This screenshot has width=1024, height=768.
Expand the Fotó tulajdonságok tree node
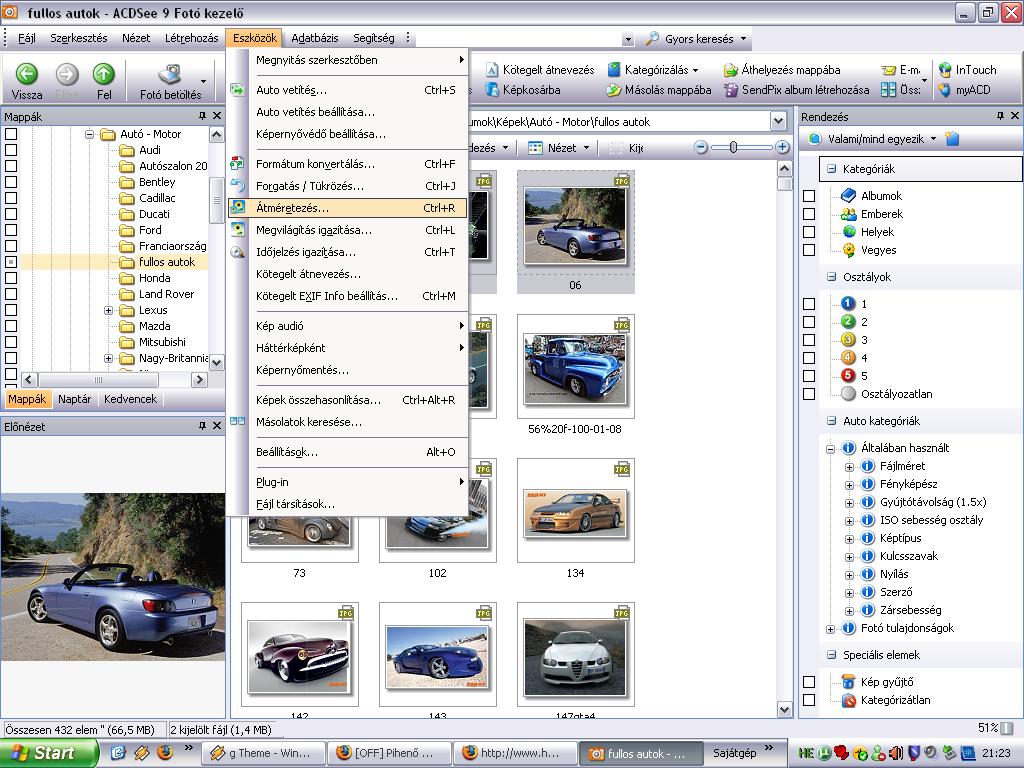pyautogui.click(x=830, y=629)
